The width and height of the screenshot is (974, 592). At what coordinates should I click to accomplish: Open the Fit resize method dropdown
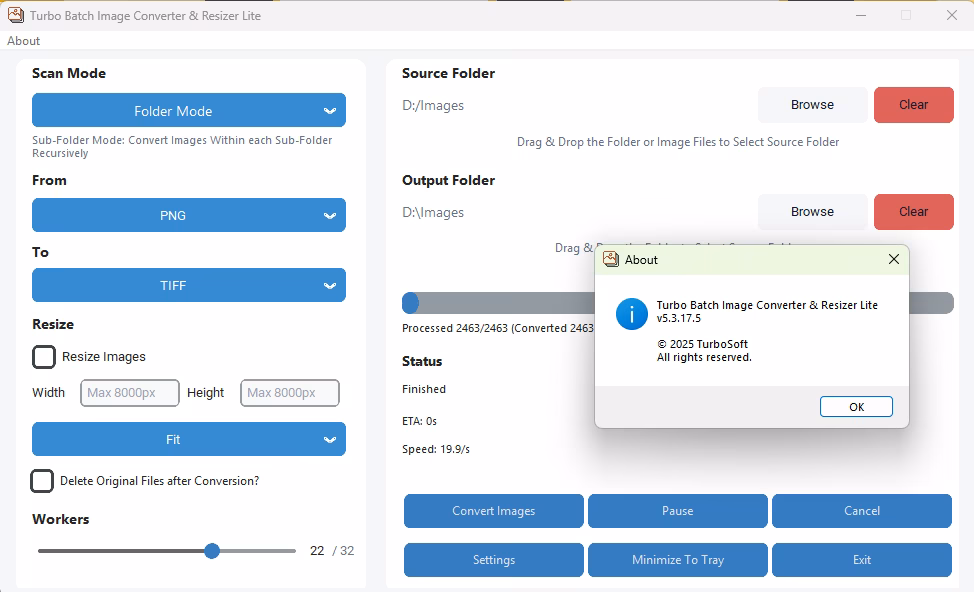point(189,439)
